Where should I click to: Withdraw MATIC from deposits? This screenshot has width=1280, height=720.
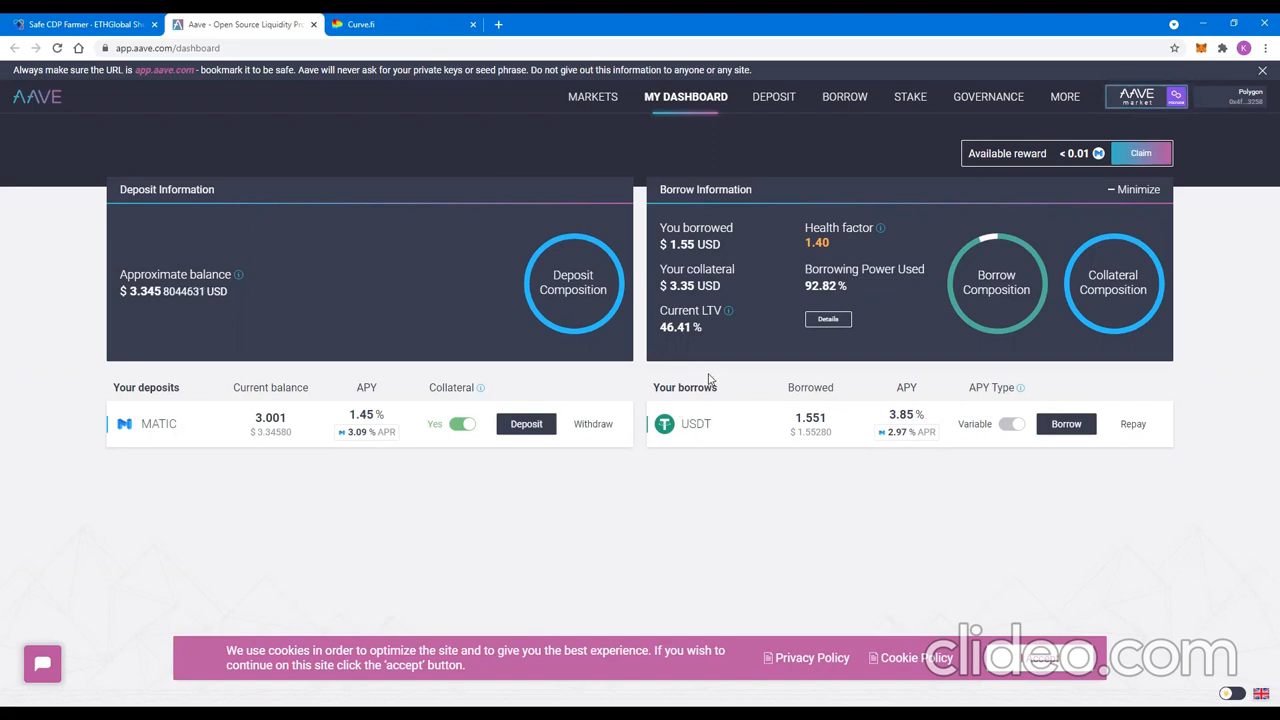(x=593, y=424)
